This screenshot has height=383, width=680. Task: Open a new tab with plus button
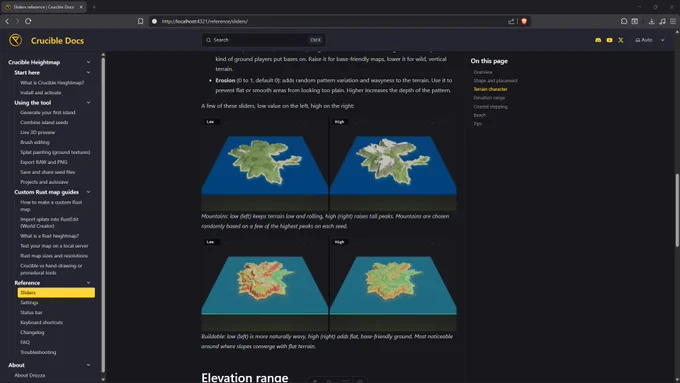pos(94,7)
